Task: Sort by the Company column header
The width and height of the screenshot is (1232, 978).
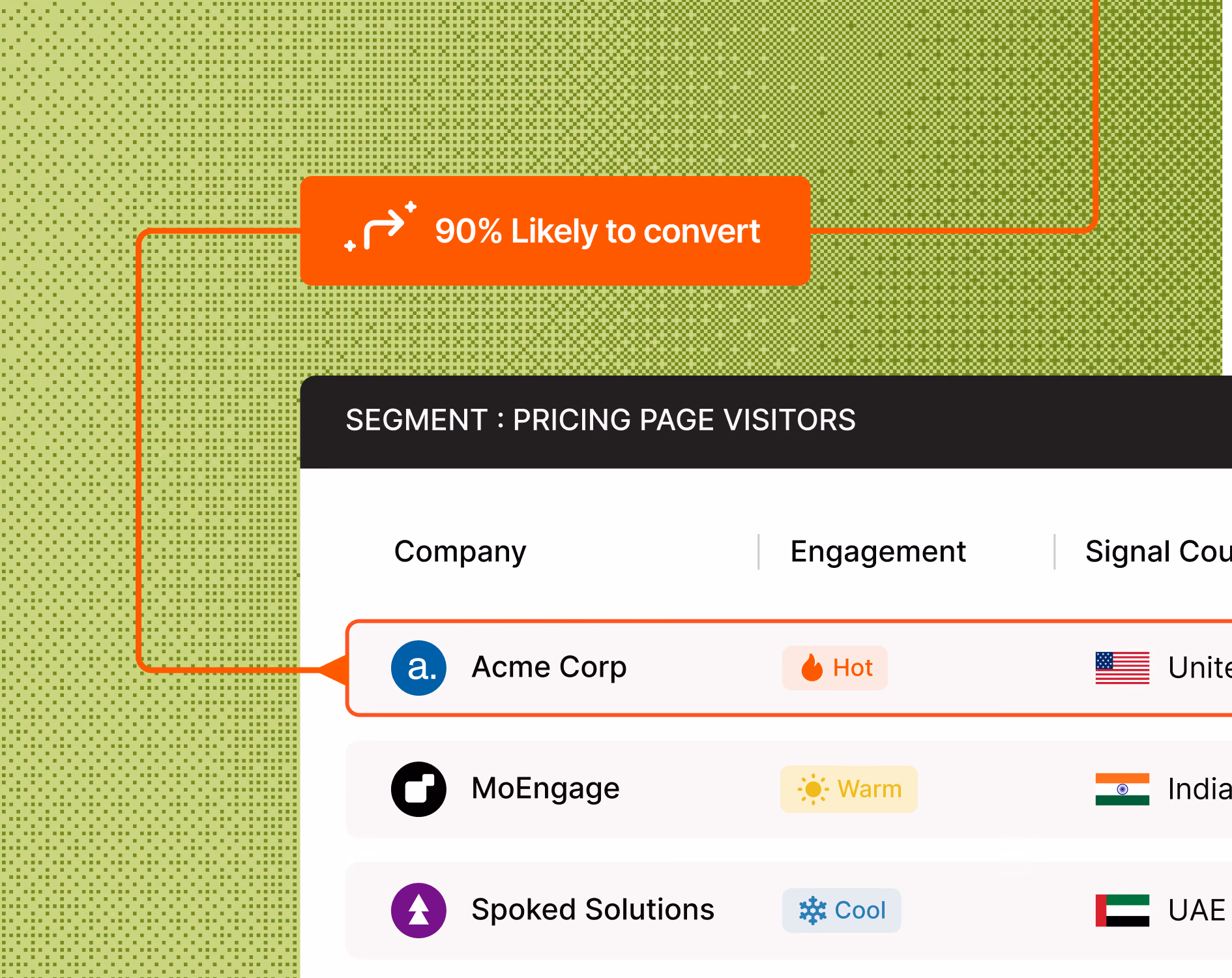Action: point(460,552)
